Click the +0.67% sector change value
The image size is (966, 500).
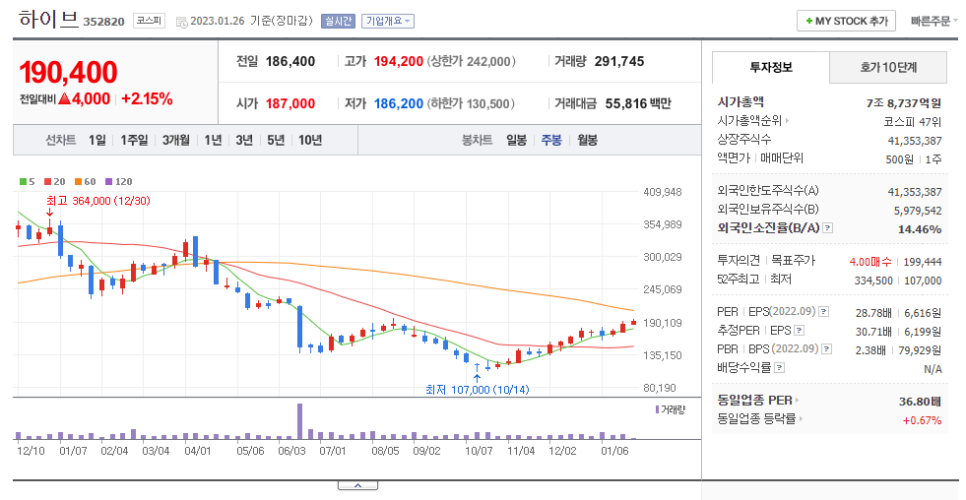(922, 421)
